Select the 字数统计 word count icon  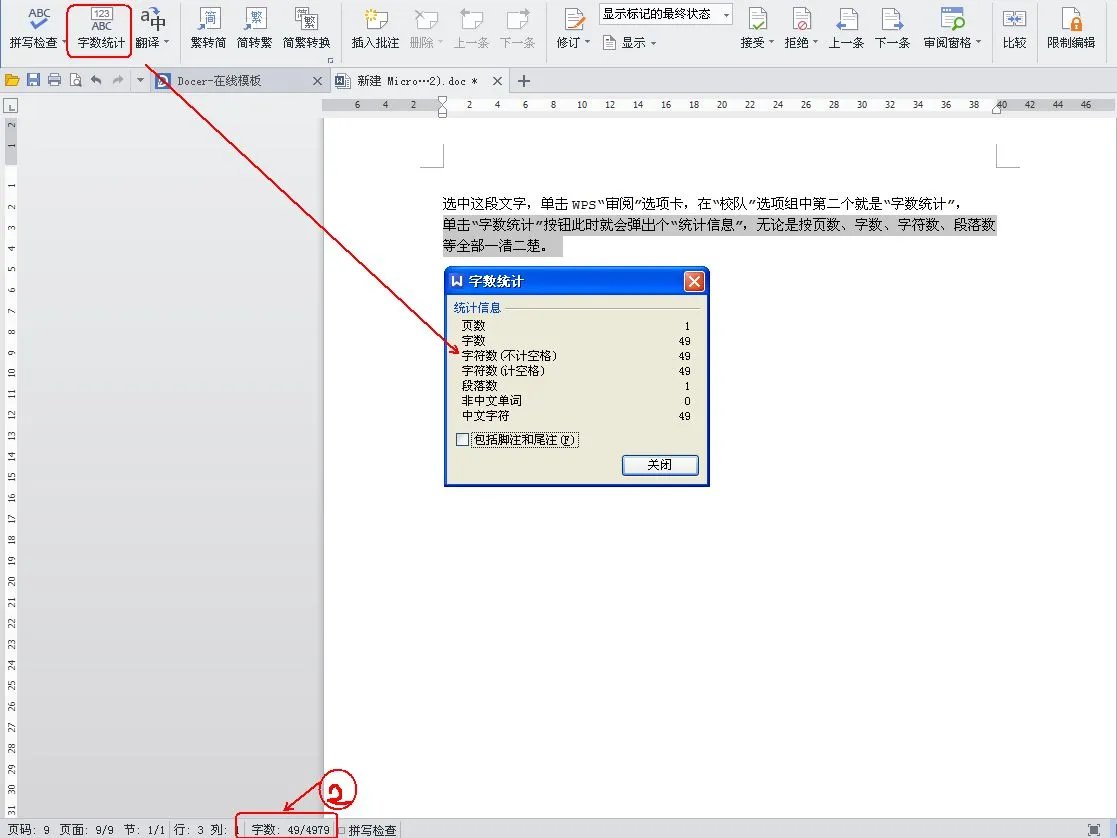click(x=99, y=27)
